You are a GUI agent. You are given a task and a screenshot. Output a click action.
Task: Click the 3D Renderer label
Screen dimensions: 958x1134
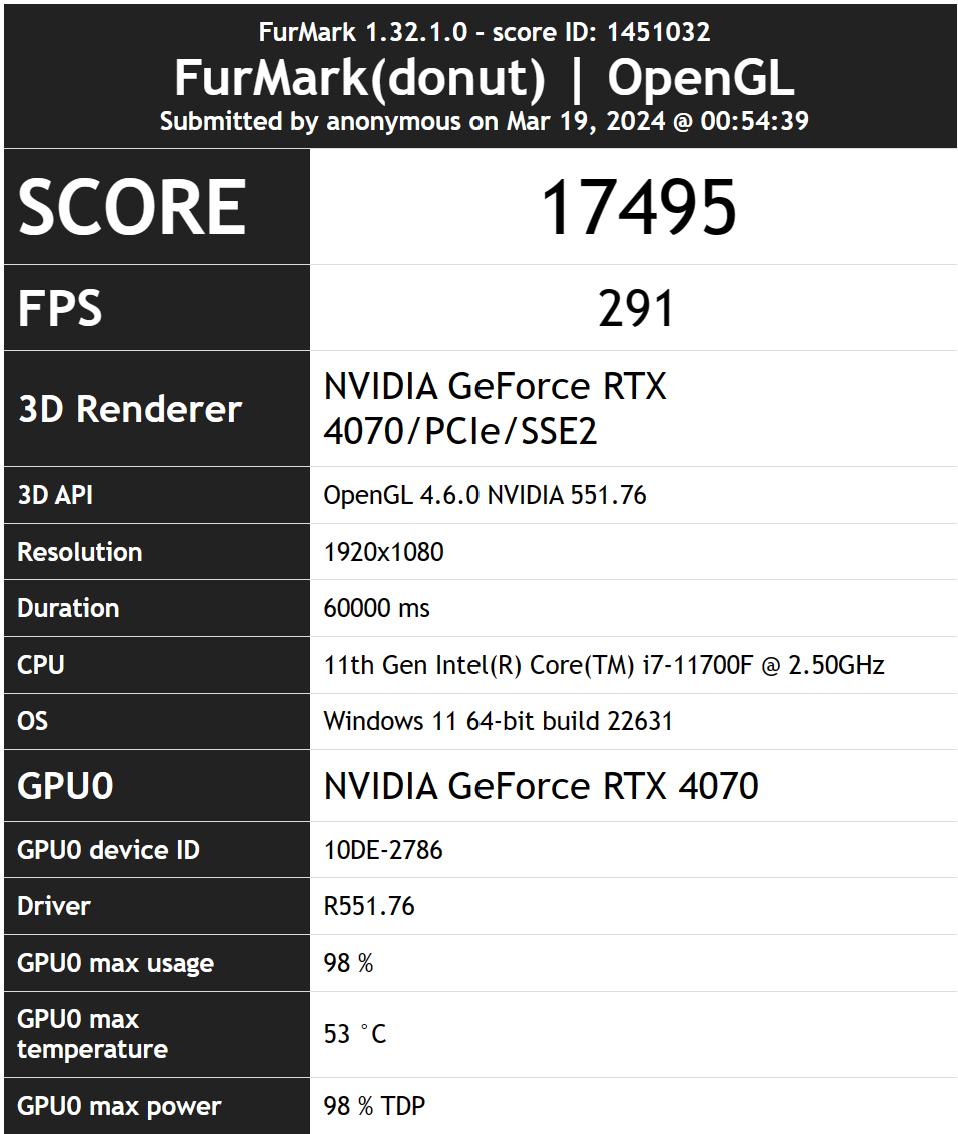tap(130, 409)
